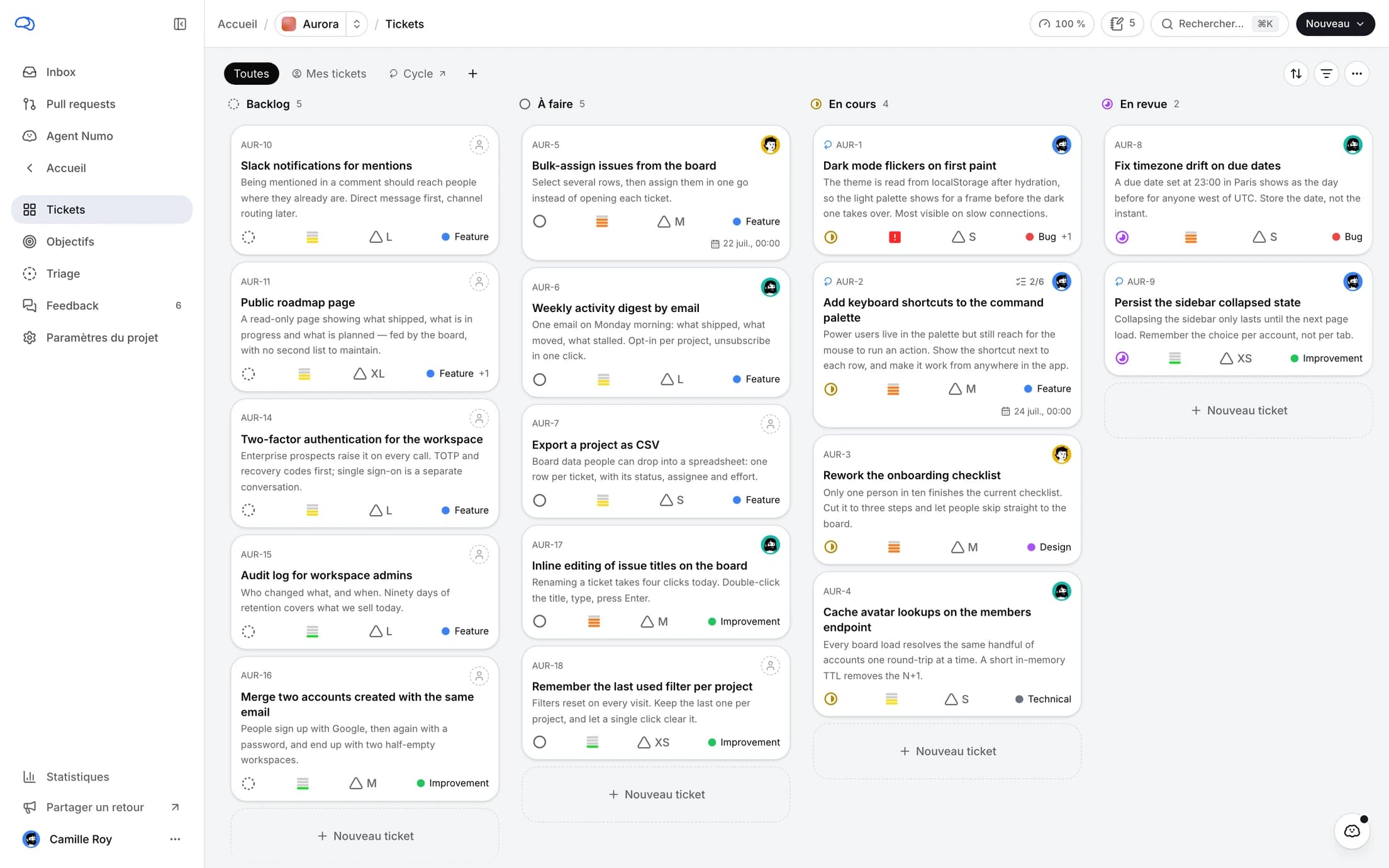The width and height of the screenshot is (1389, 868).
Task: Go back via Accueil sidebar chevron
Action: click(30, 168)
